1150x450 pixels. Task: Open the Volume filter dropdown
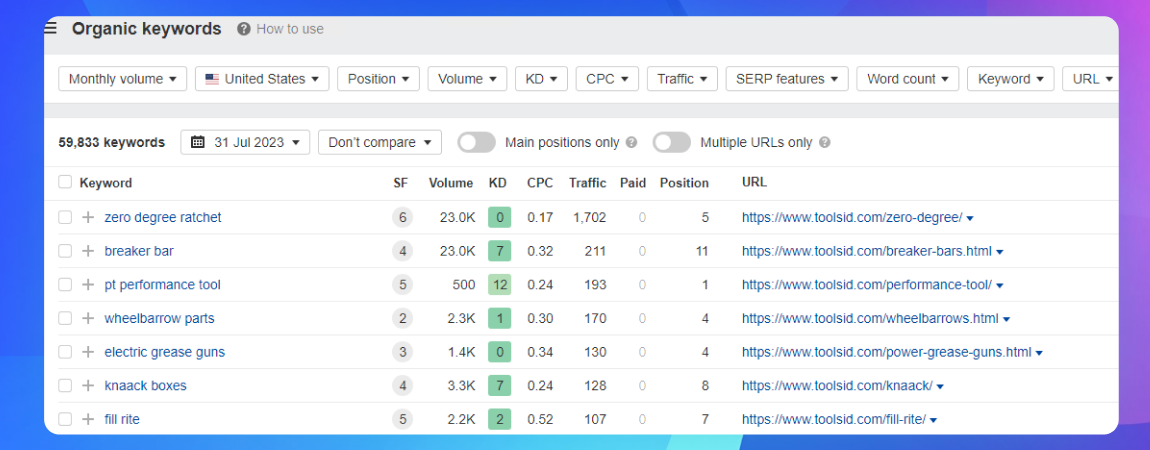(467, 79)
